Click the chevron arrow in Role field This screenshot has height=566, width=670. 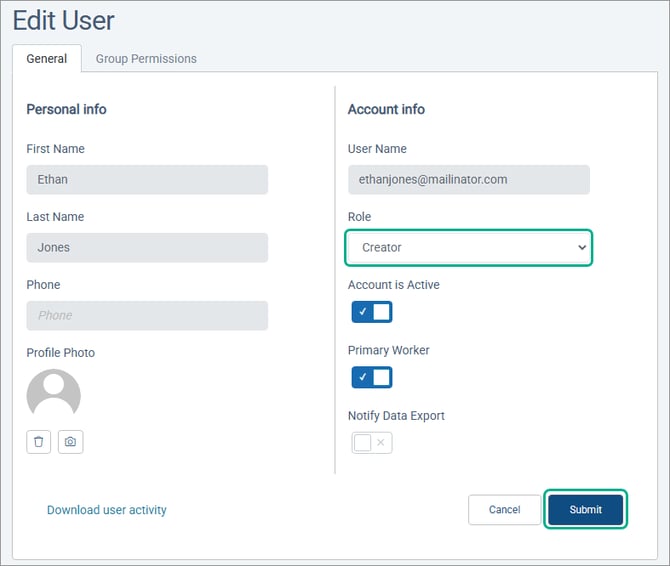click(x=582, y=247)
